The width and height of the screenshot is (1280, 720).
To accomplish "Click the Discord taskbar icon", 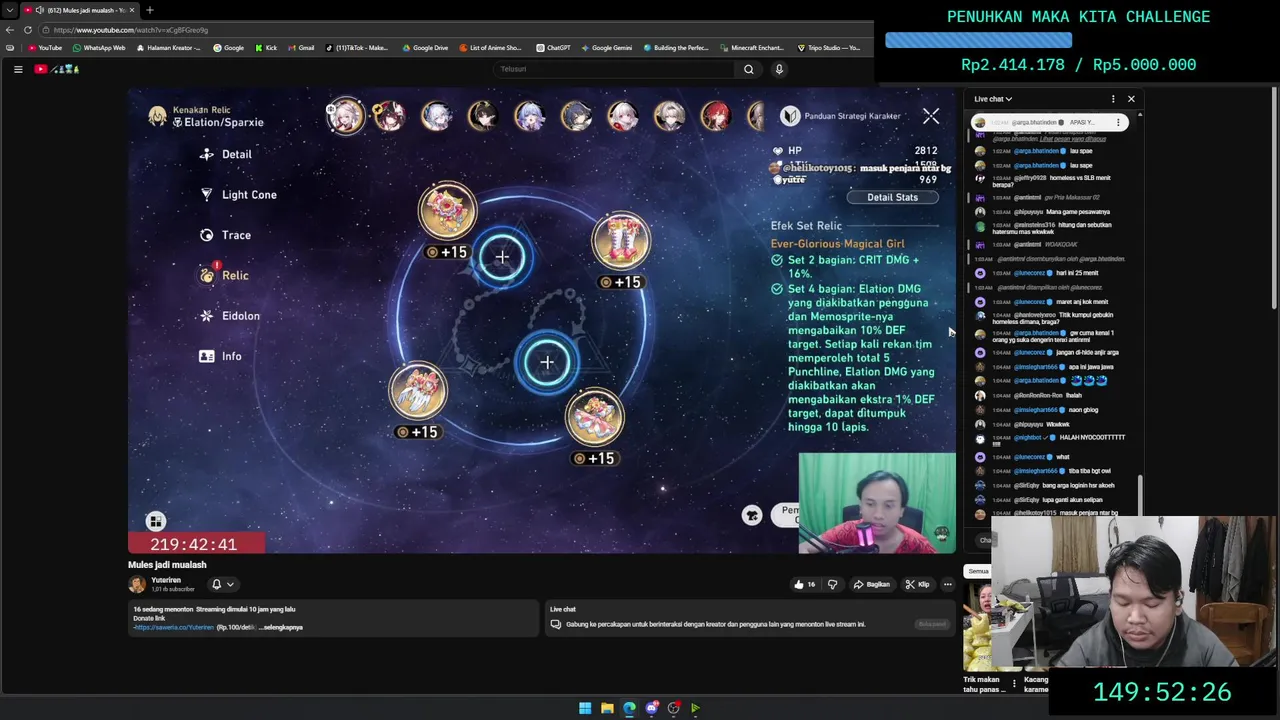I will 651,708.
